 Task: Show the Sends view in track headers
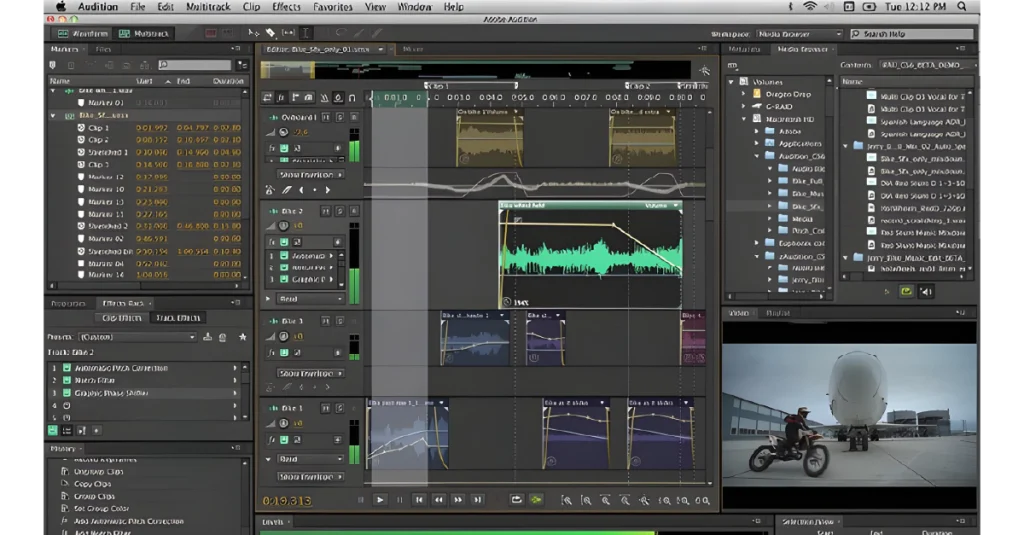pyautogui.click(x=295, y=97)
